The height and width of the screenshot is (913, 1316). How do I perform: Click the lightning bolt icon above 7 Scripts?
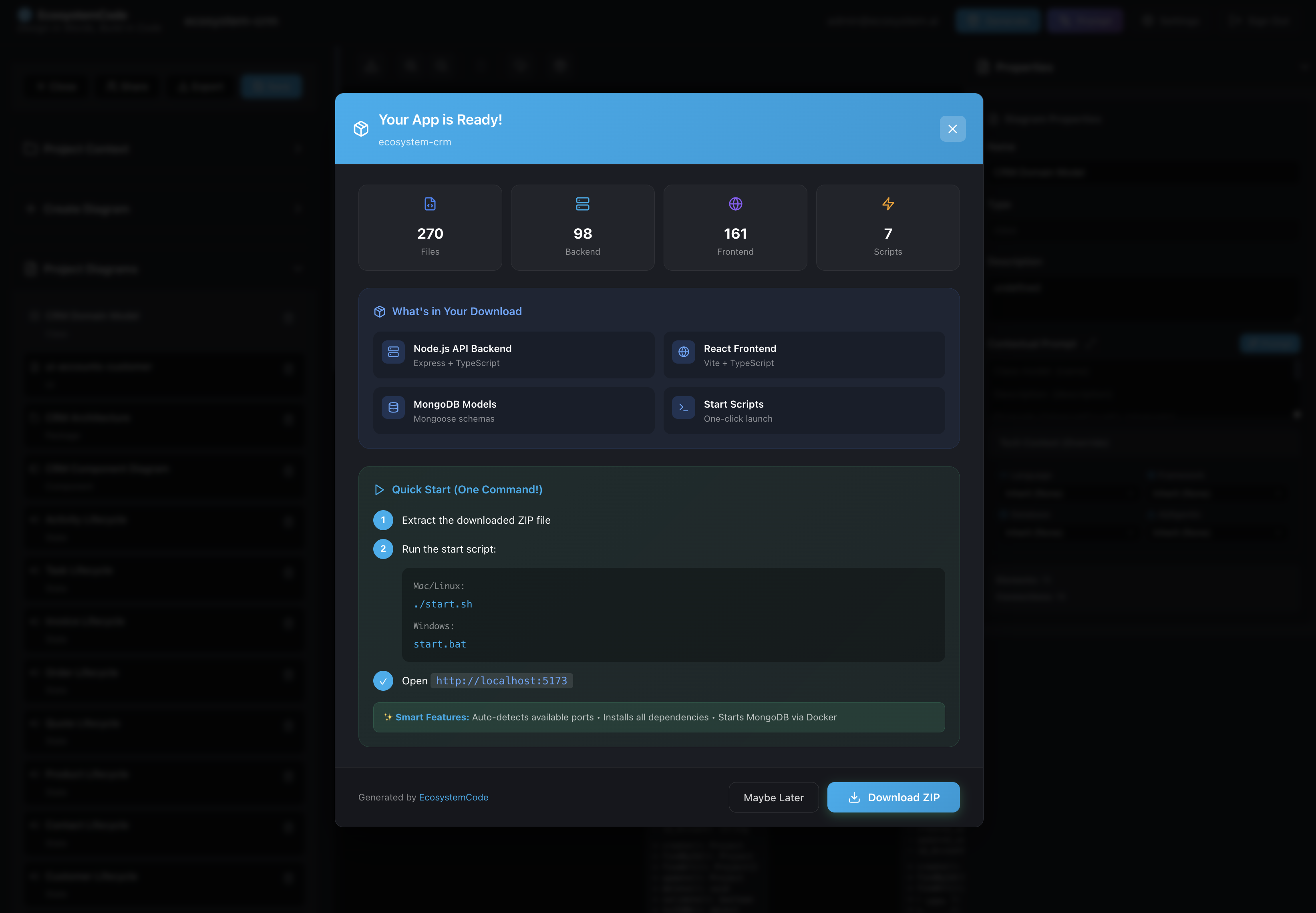tap(887, 204)
